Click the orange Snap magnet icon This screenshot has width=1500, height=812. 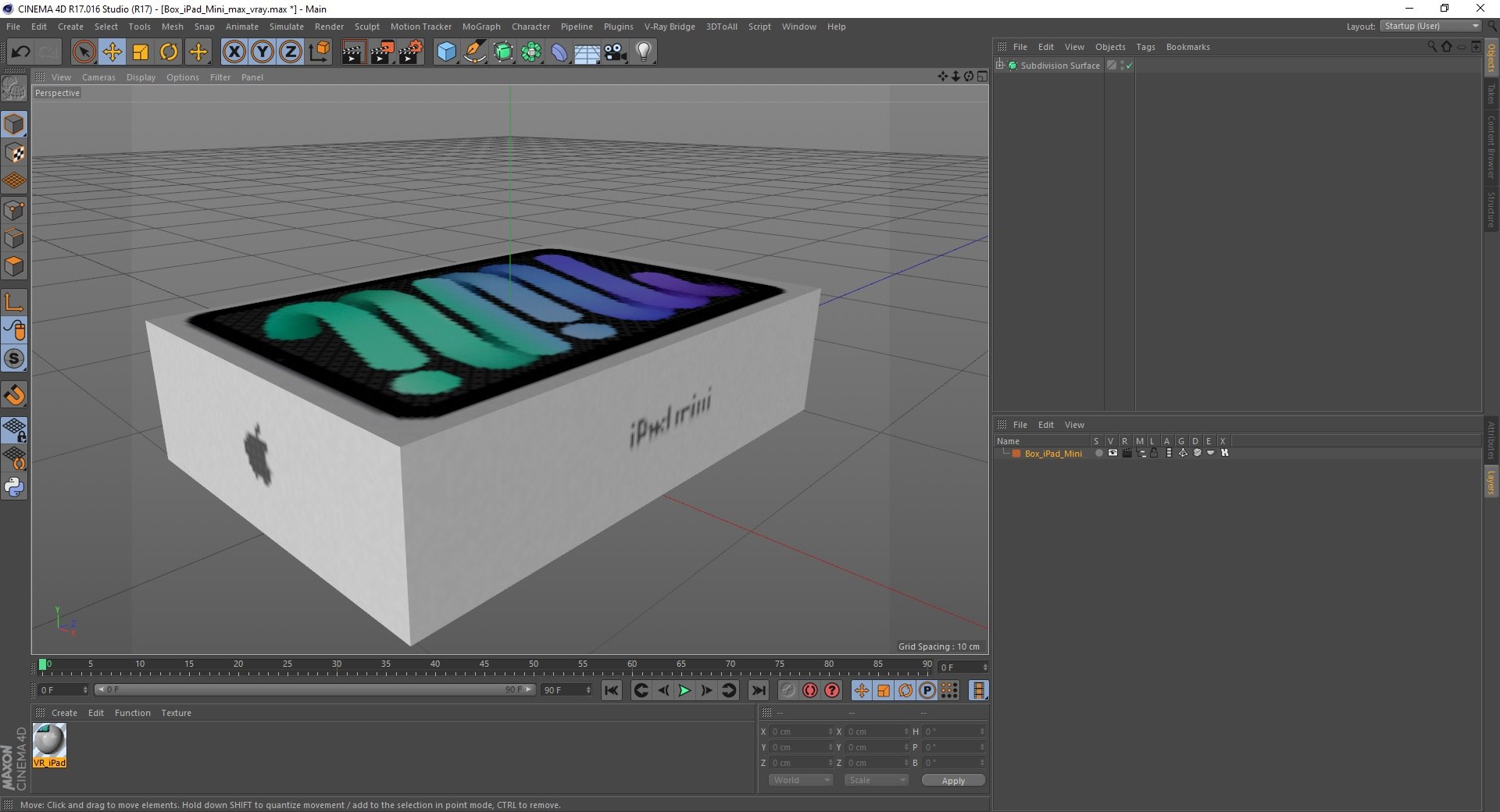click(14, 395)
